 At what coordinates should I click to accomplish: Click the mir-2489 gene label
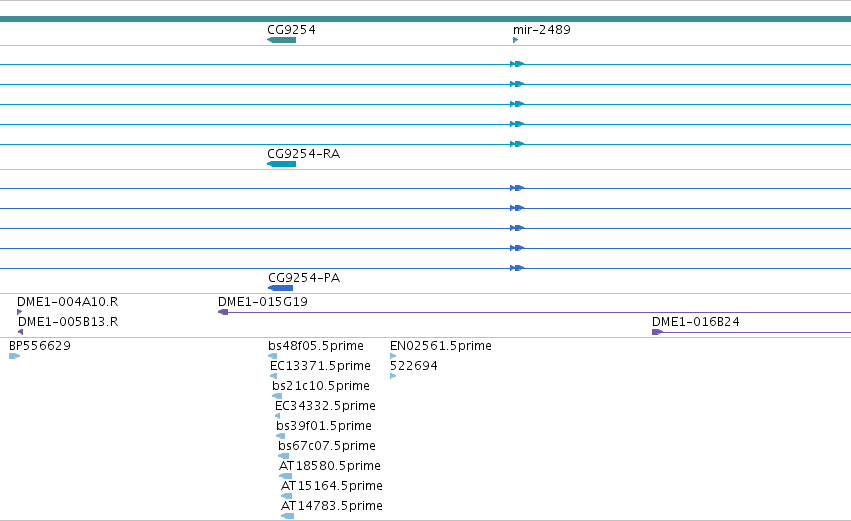(x=542, y=29)
